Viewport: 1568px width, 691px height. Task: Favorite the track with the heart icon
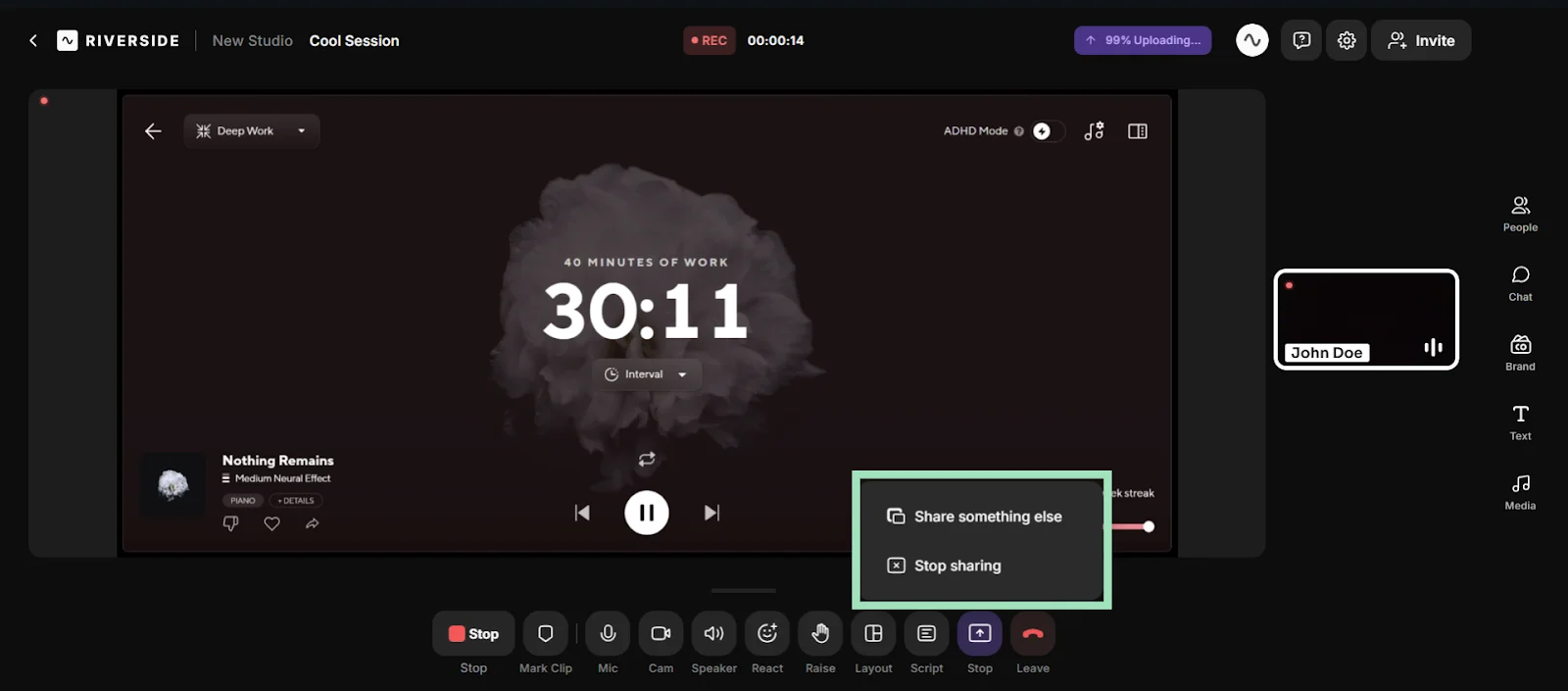pyautogui.click(x=271, y=523)
